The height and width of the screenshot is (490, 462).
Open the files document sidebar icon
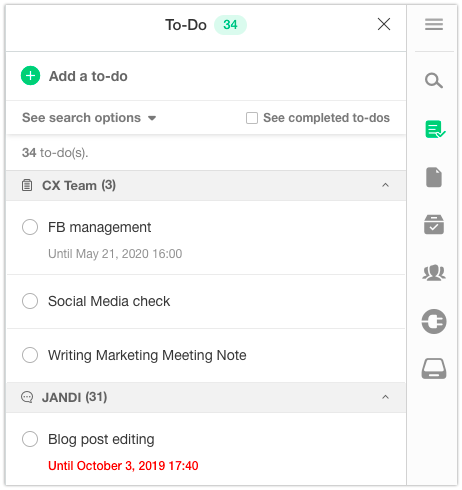pyautogui.click(x=434, y=177)
